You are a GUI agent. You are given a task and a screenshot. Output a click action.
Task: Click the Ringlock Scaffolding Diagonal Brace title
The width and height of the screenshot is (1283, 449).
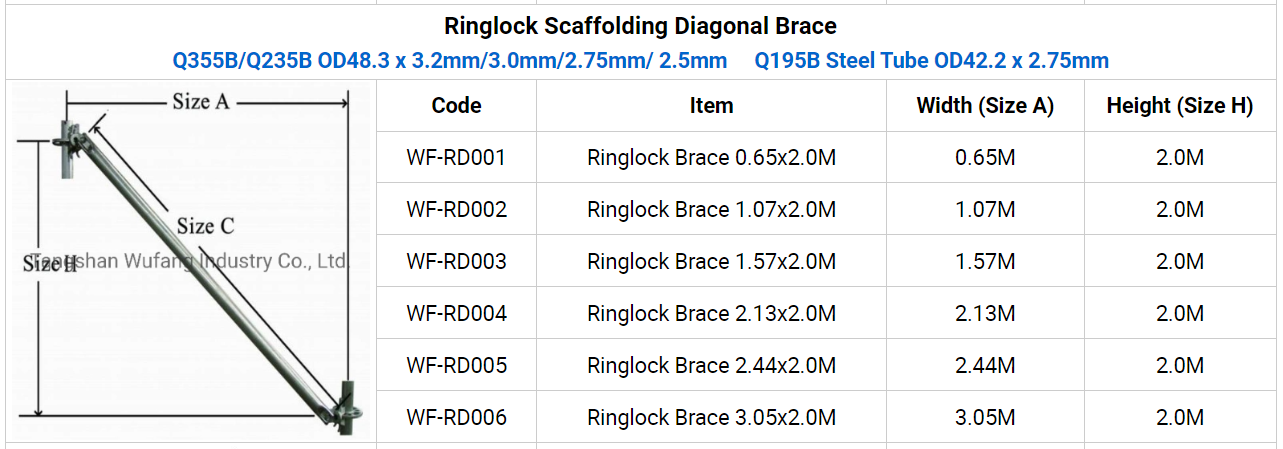coord(640,25)
